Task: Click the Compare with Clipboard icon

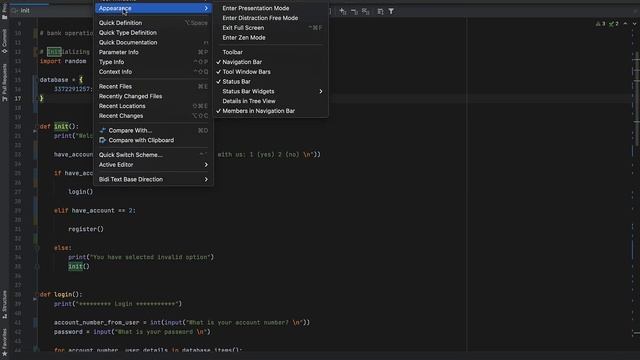Action: [x=102, y=140]
